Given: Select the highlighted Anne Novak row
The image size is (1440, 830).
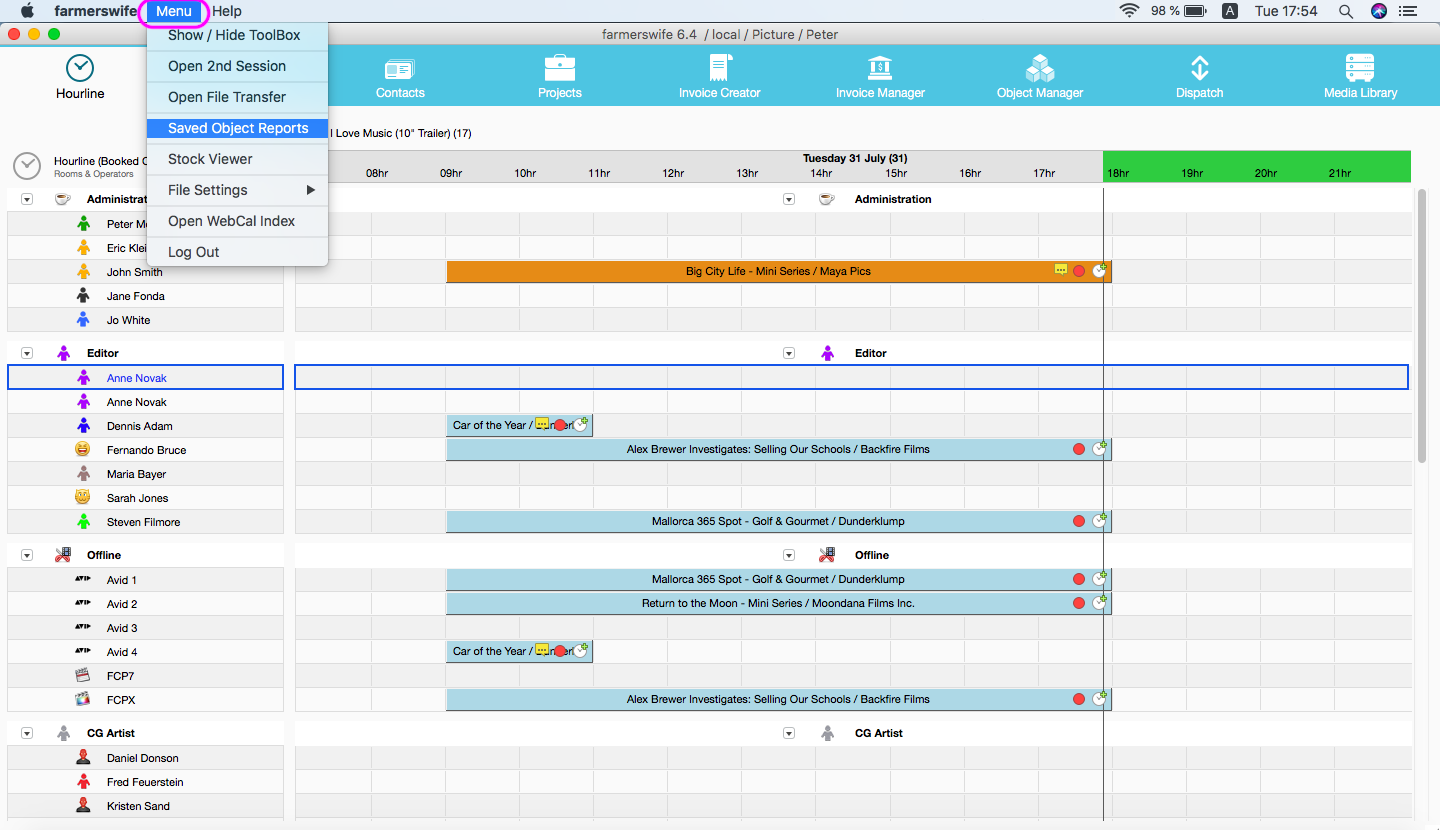Looking at the screenshot, I should pyautogui.click(x=145, y=378).
